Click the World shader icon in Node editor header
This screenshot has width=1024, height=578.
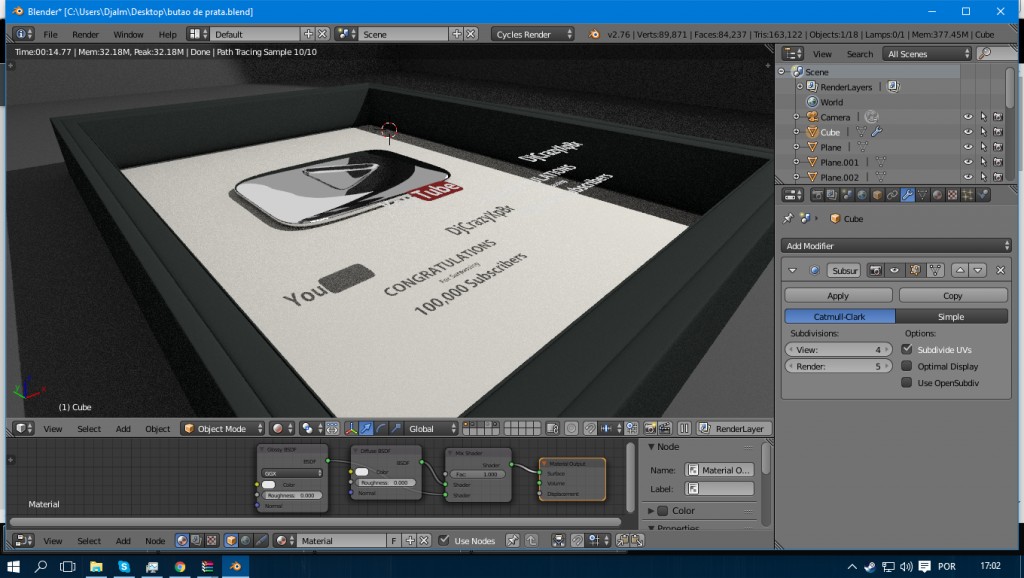(244, 540)
